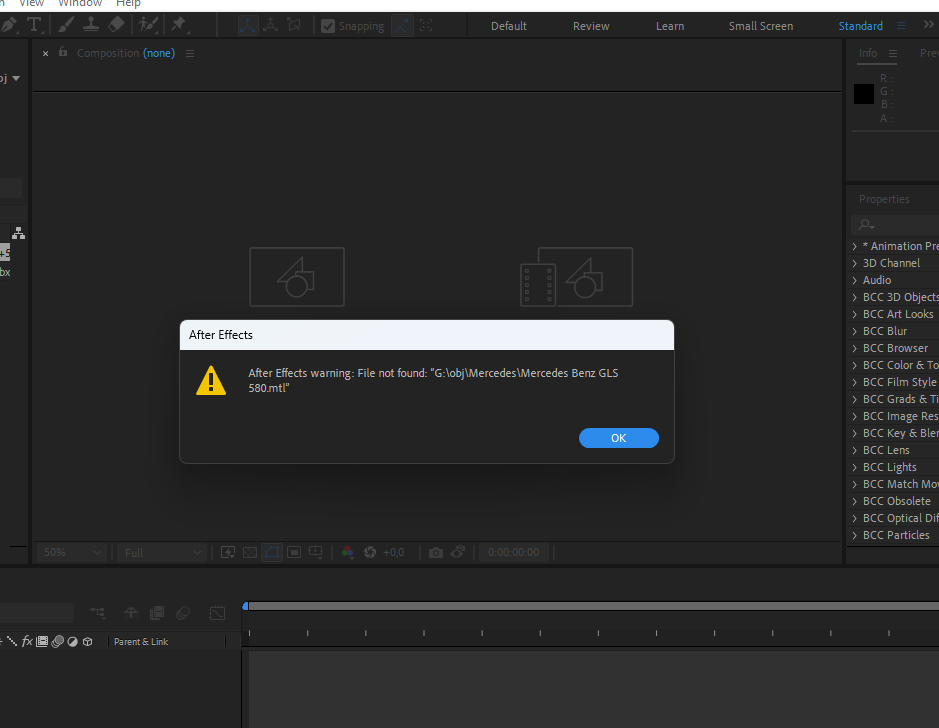
Task: Select the Puppet Pin tool
Action: [x=179, y=25]
